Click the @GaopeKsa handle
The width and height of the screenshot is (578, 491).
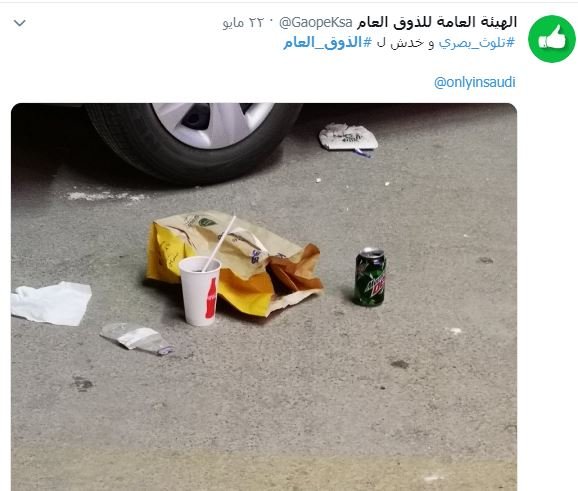(x=316, y=23)
